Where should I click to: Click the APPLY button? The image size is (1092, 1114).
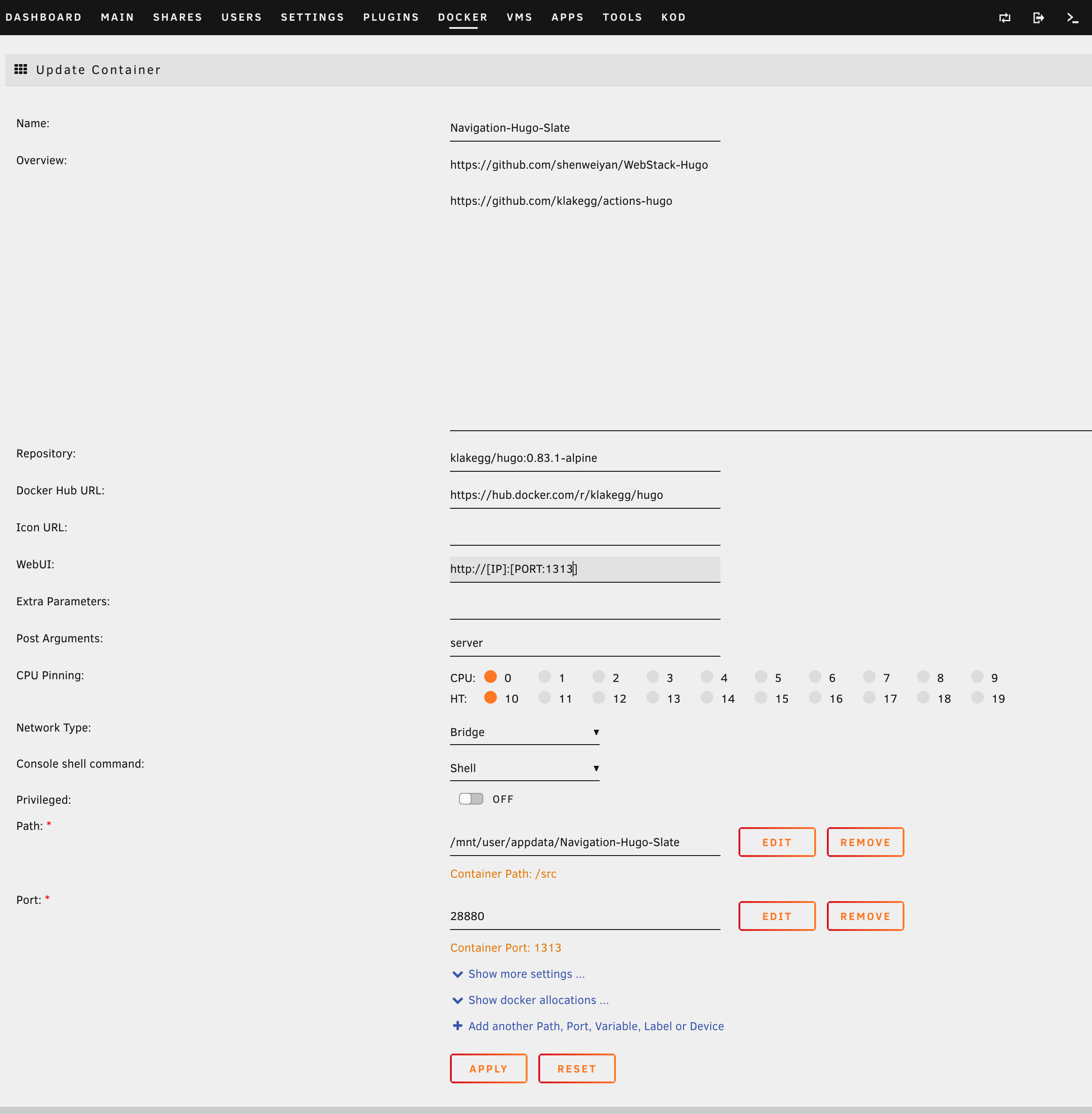488,1068
